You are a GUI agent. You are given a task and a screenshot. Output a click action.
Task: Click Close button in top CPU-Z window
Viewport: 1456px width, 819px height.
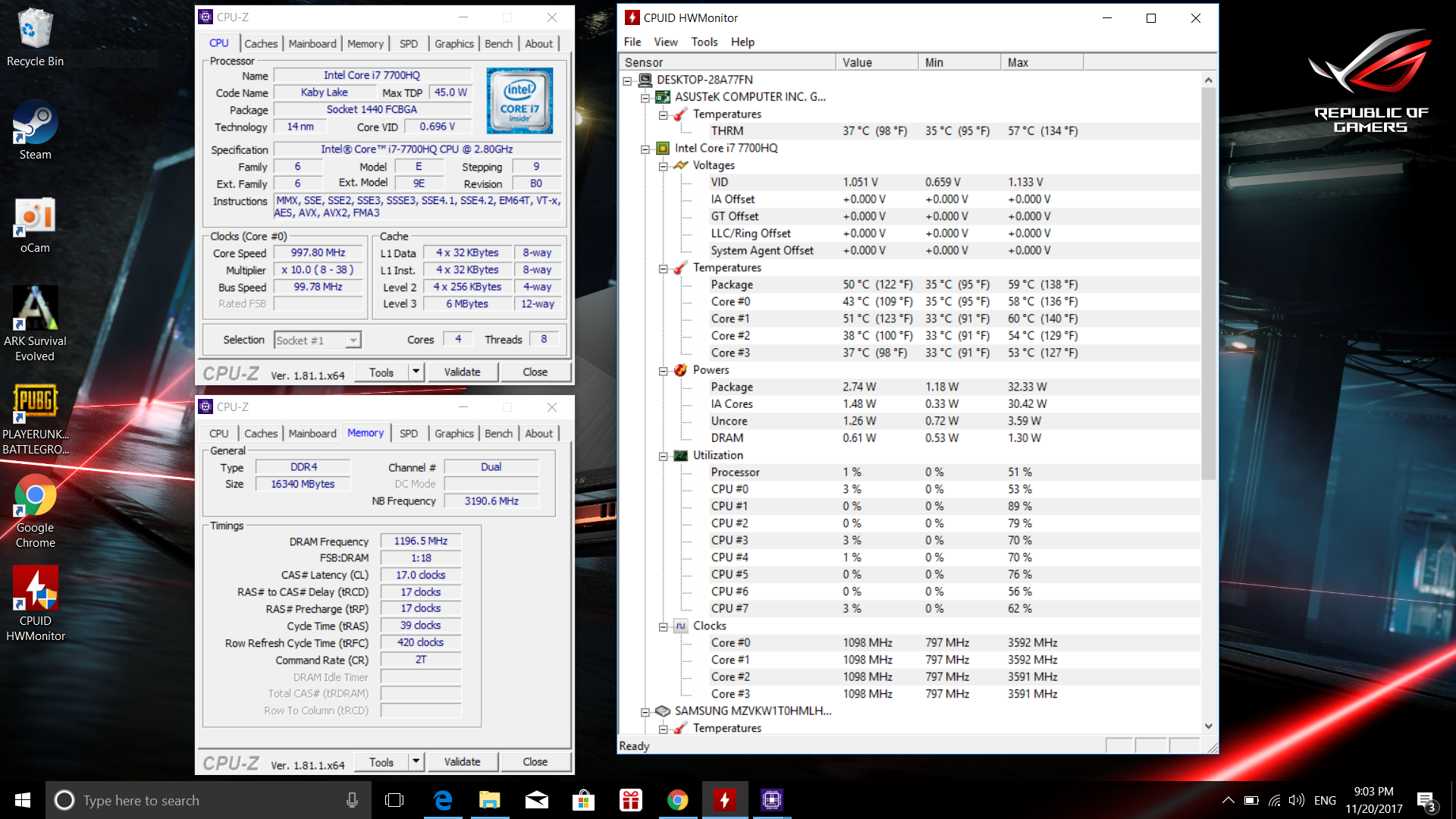click(x=535, y=372)
